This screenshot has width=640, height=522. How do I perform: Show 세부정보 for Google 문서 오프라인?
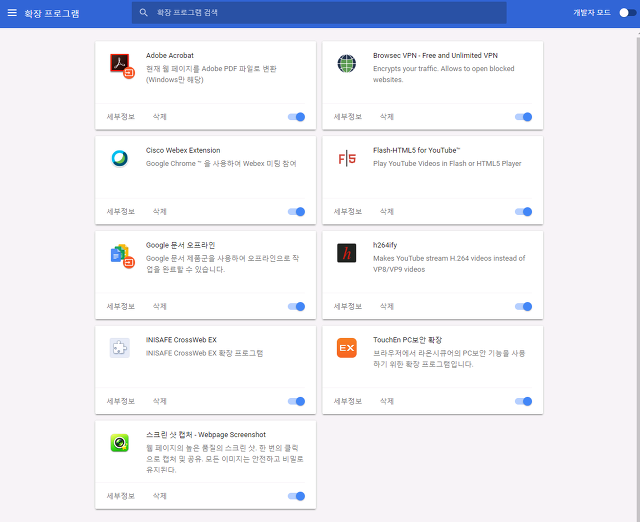tap(121, 307)
